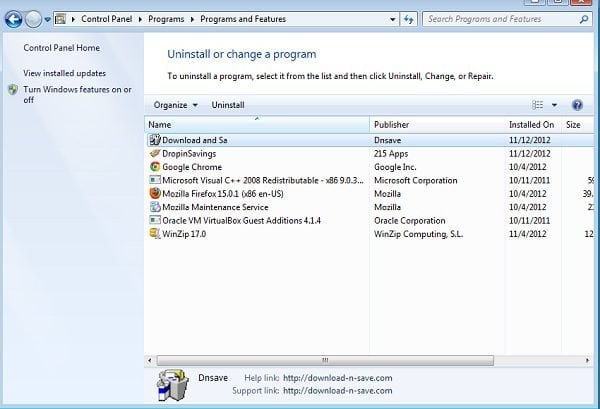Click the Control Panel icon in address bar
Viewport: 600px width, 409px height.
(60, 19)
